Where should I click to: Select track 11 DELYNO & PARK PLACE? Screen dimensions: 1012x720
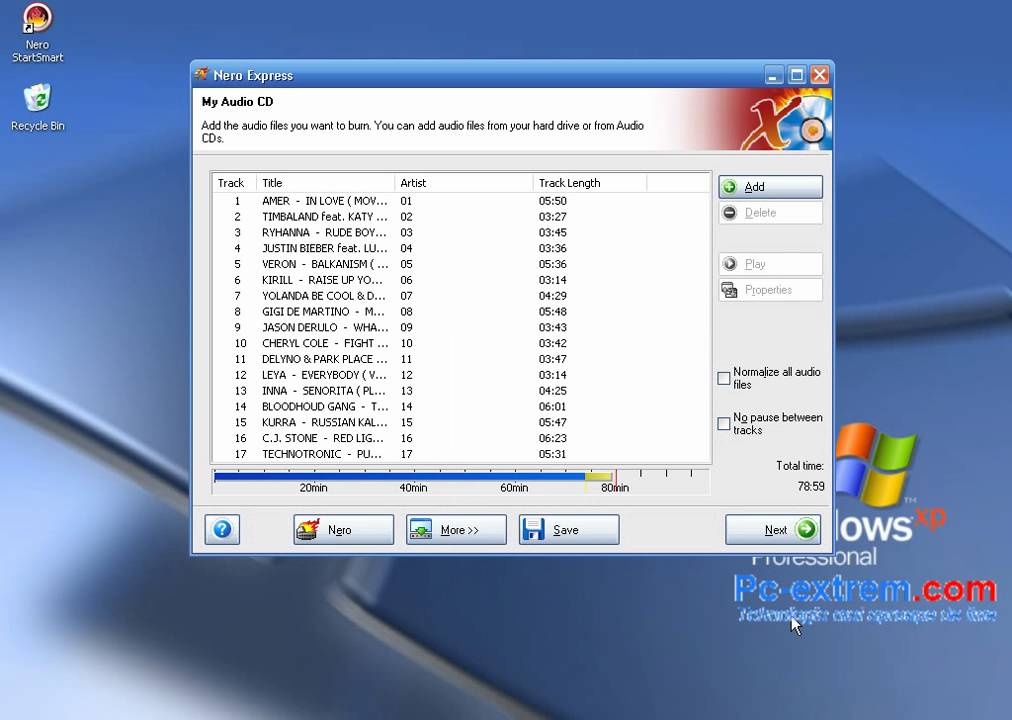(461, 359)
